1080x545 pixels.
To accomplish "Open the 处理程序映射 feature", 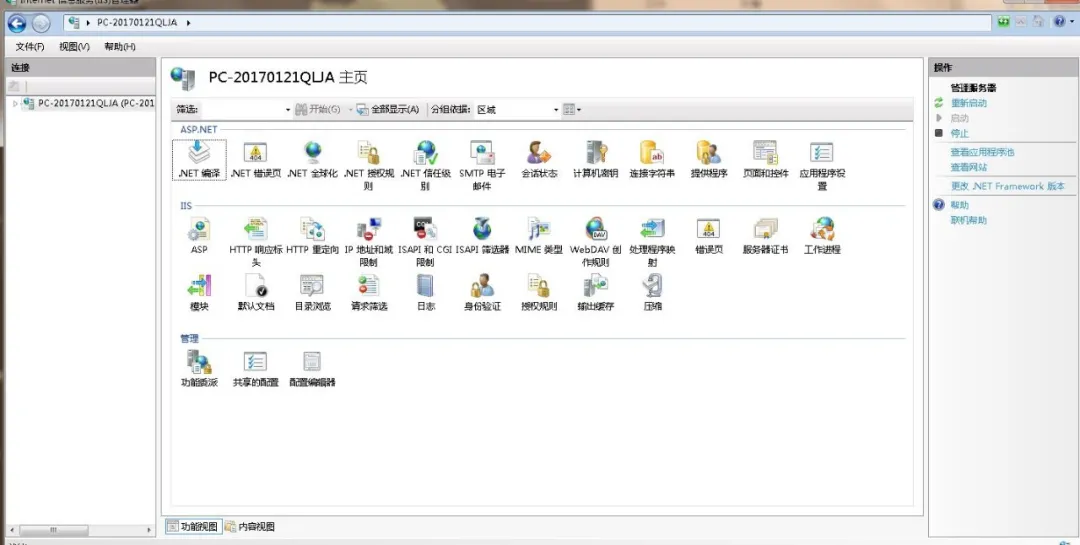I will [x=652, y=242].
